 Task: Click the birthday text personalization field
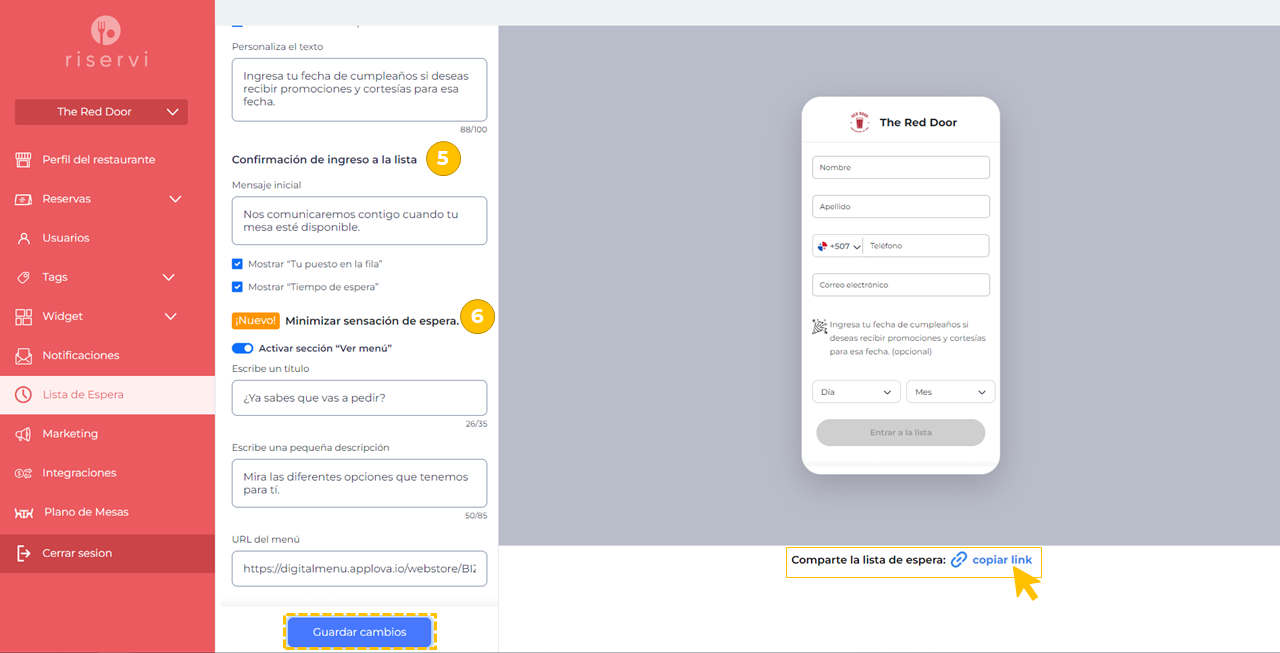[x=359, y=89]
